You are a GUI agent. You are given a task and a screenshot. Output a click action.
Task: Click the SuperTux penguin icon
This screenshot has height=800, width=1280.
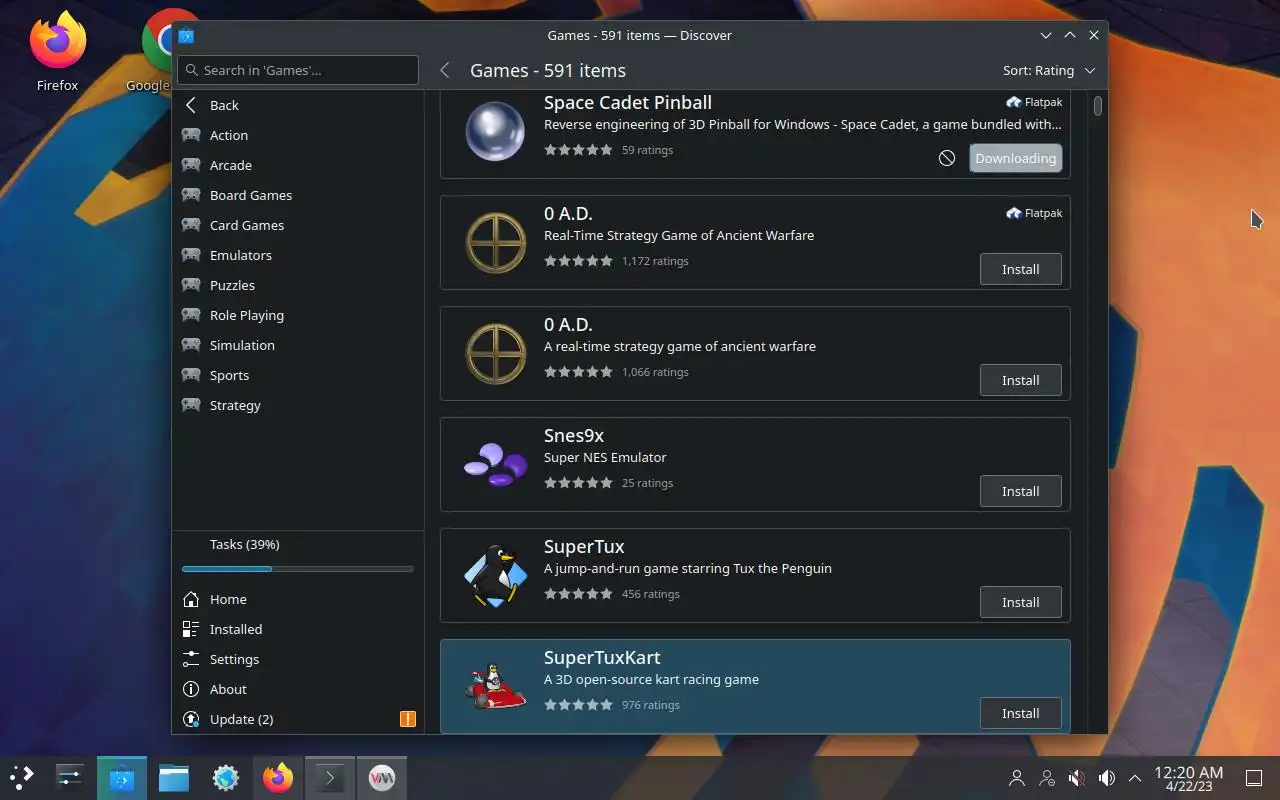pyautogui.click(x=495, y=576)
